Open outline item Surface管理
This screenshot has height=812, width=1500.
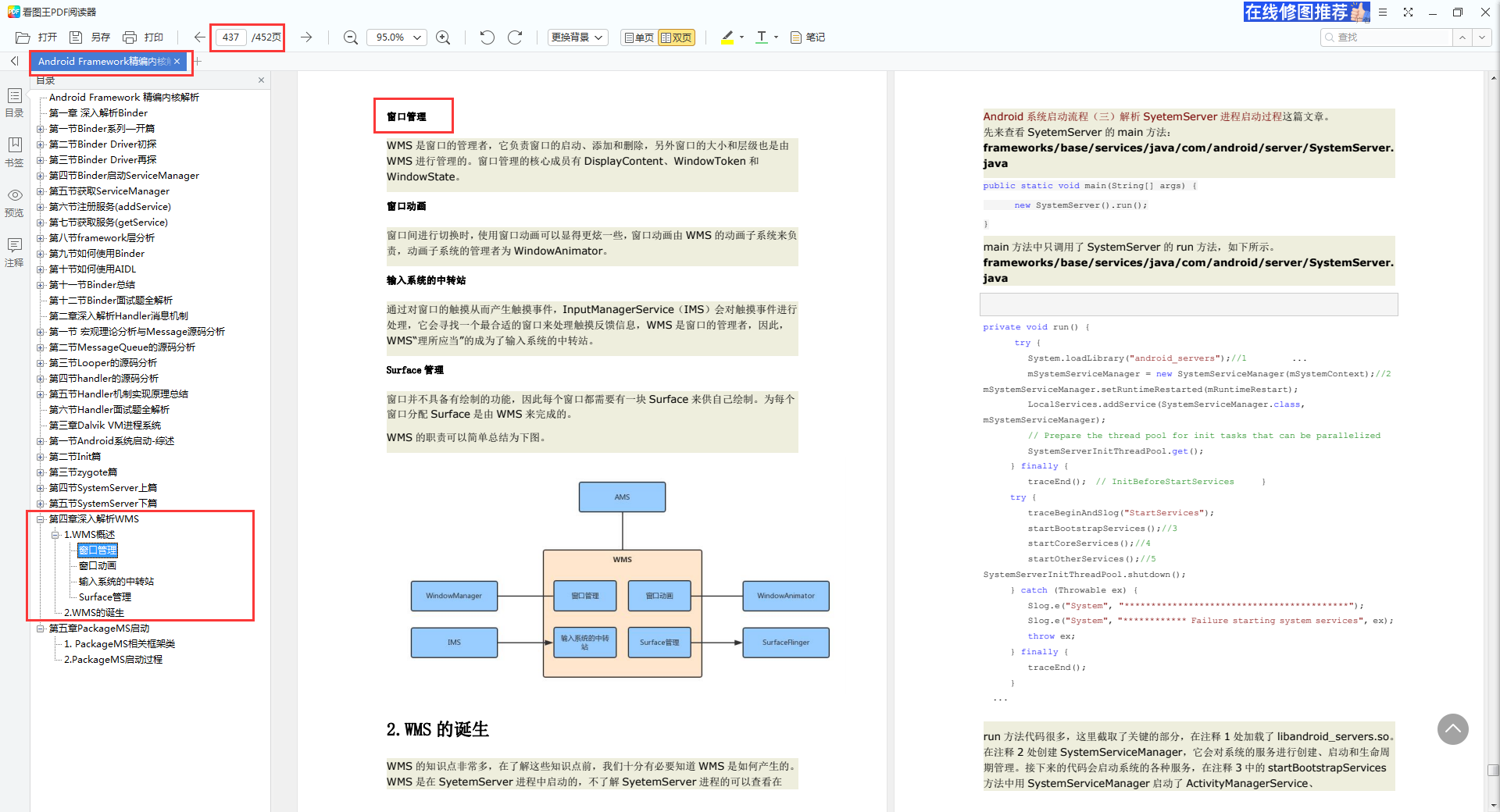105,597
